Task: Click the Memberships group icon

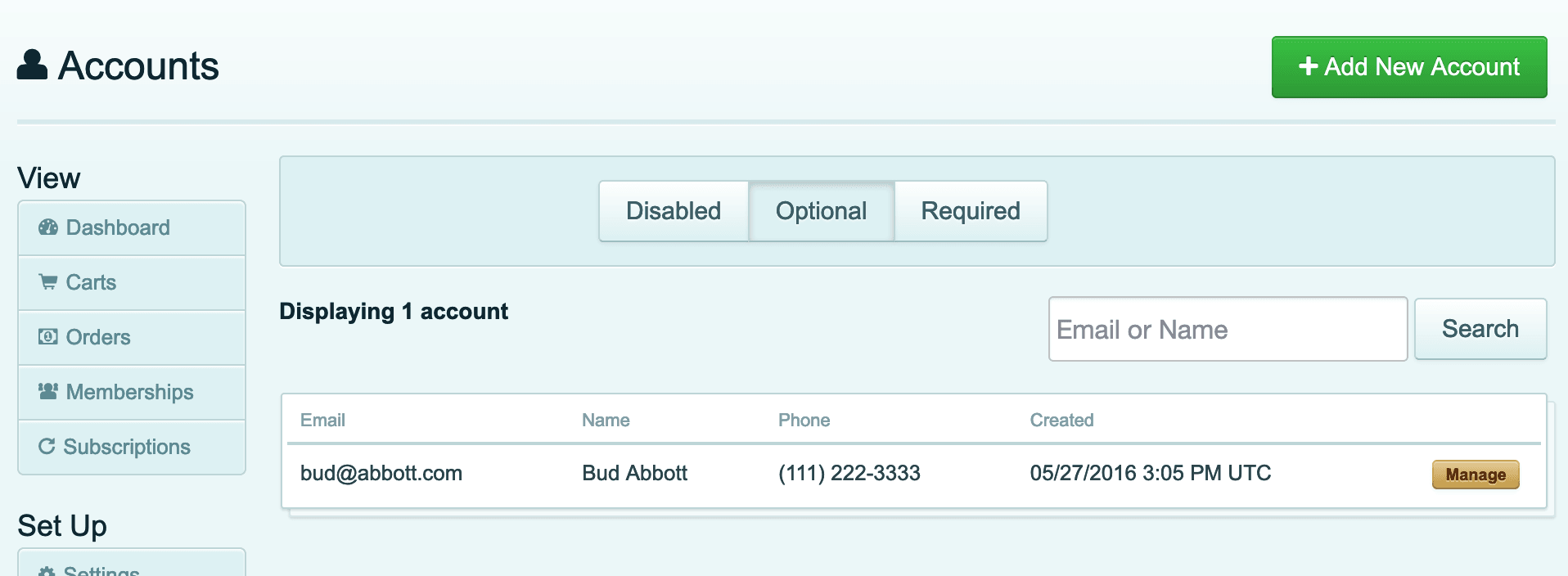Action: [48, 392]
